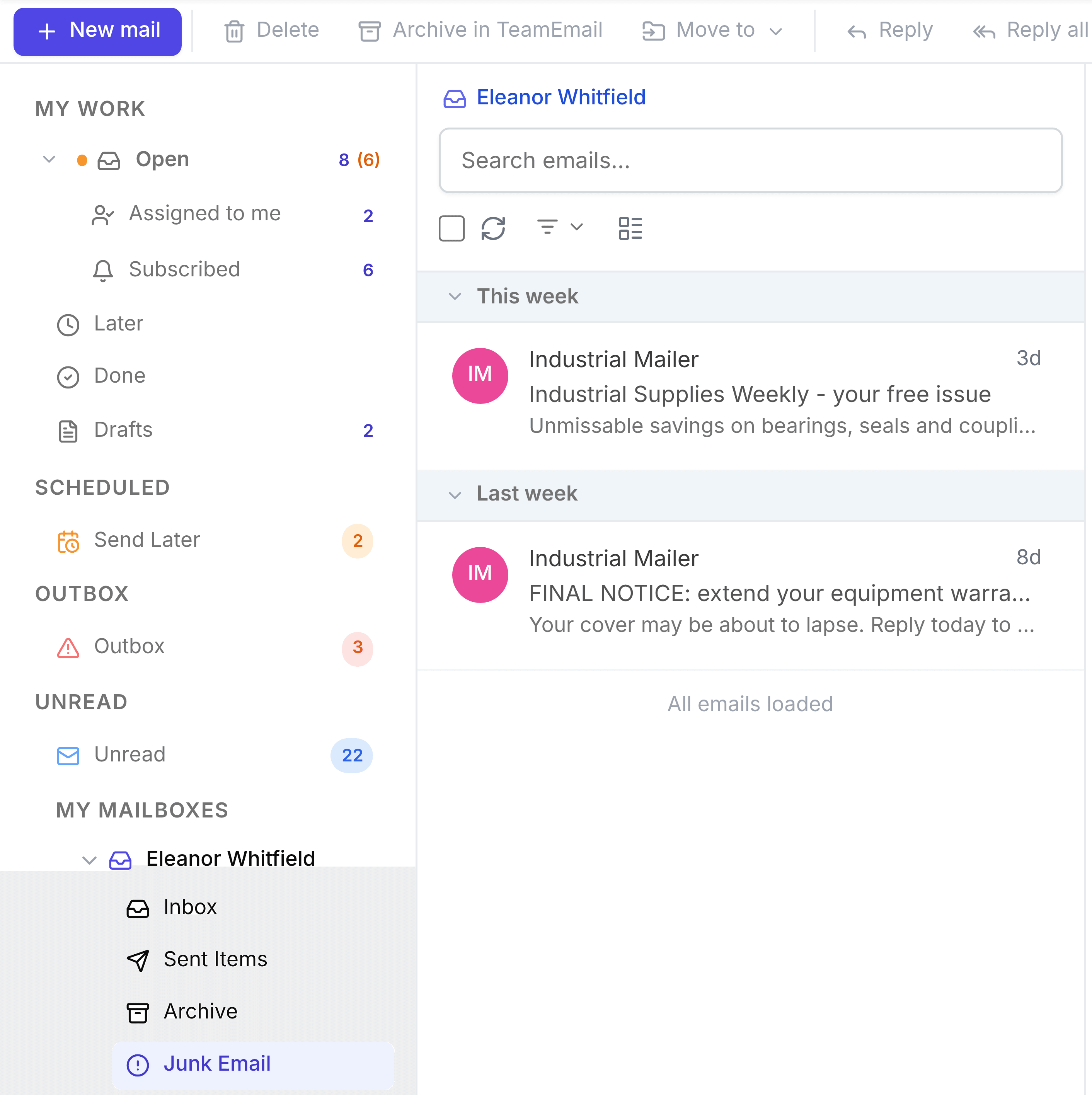The width and height of the screenshot is (1092, 1095).
Task: Select the Unread label
Action: 130,754
